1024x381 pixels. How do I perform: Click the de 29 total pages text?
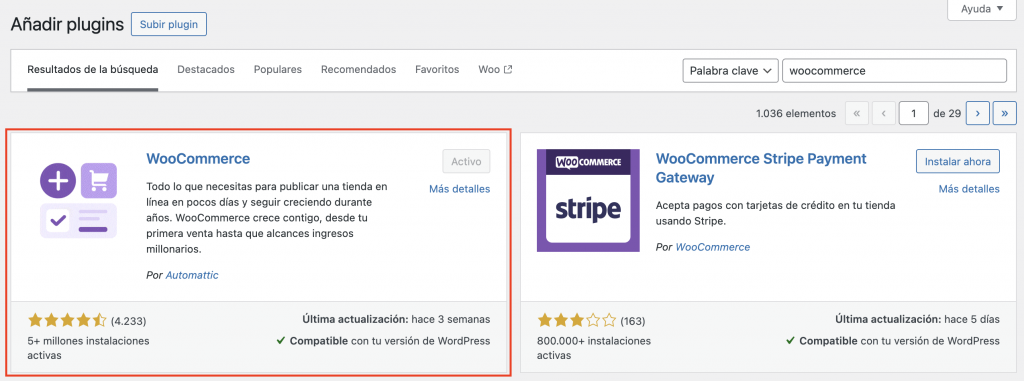click(947, 113)
